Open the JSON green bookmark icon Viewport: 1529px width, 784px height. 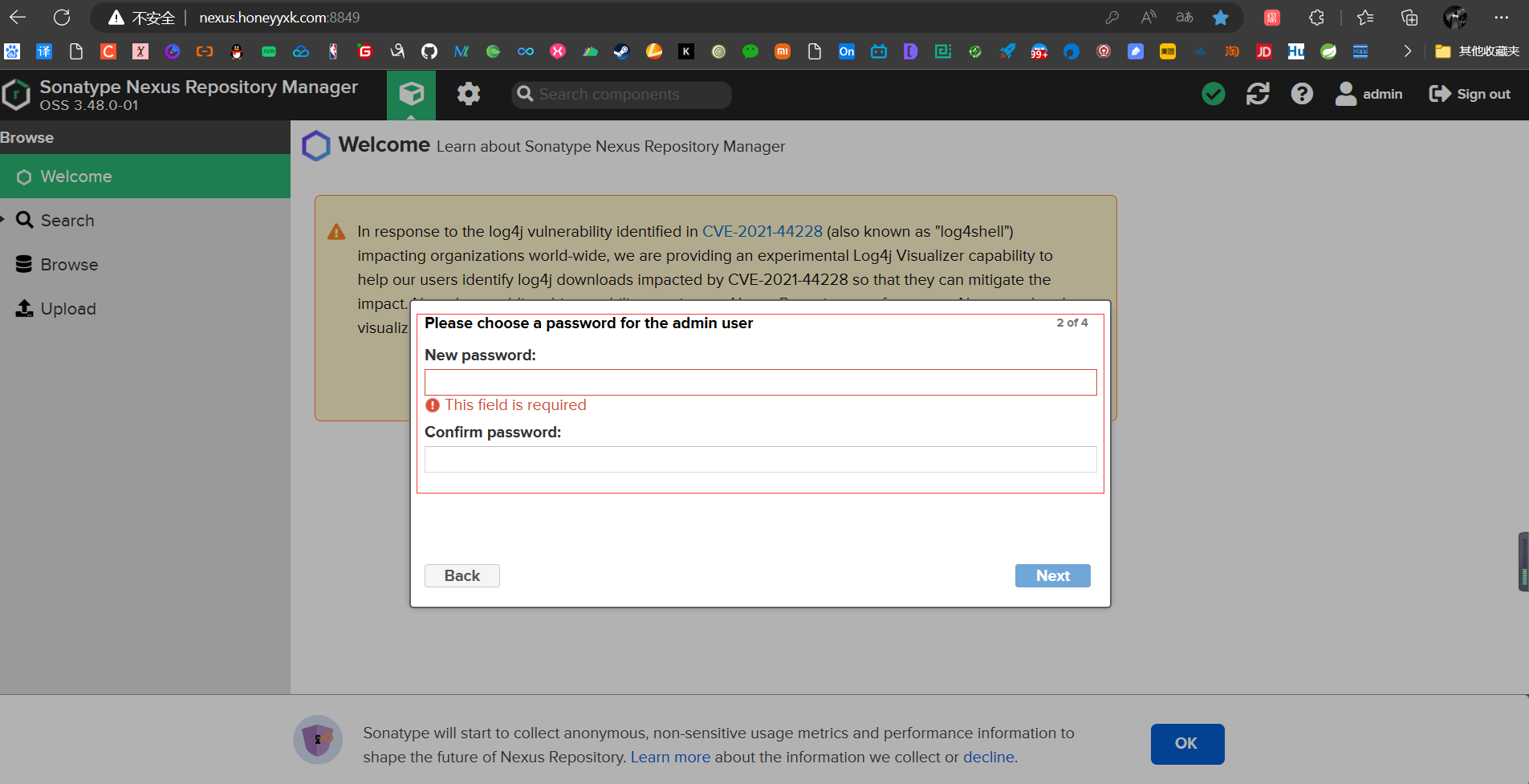click(x=269, y=51)
